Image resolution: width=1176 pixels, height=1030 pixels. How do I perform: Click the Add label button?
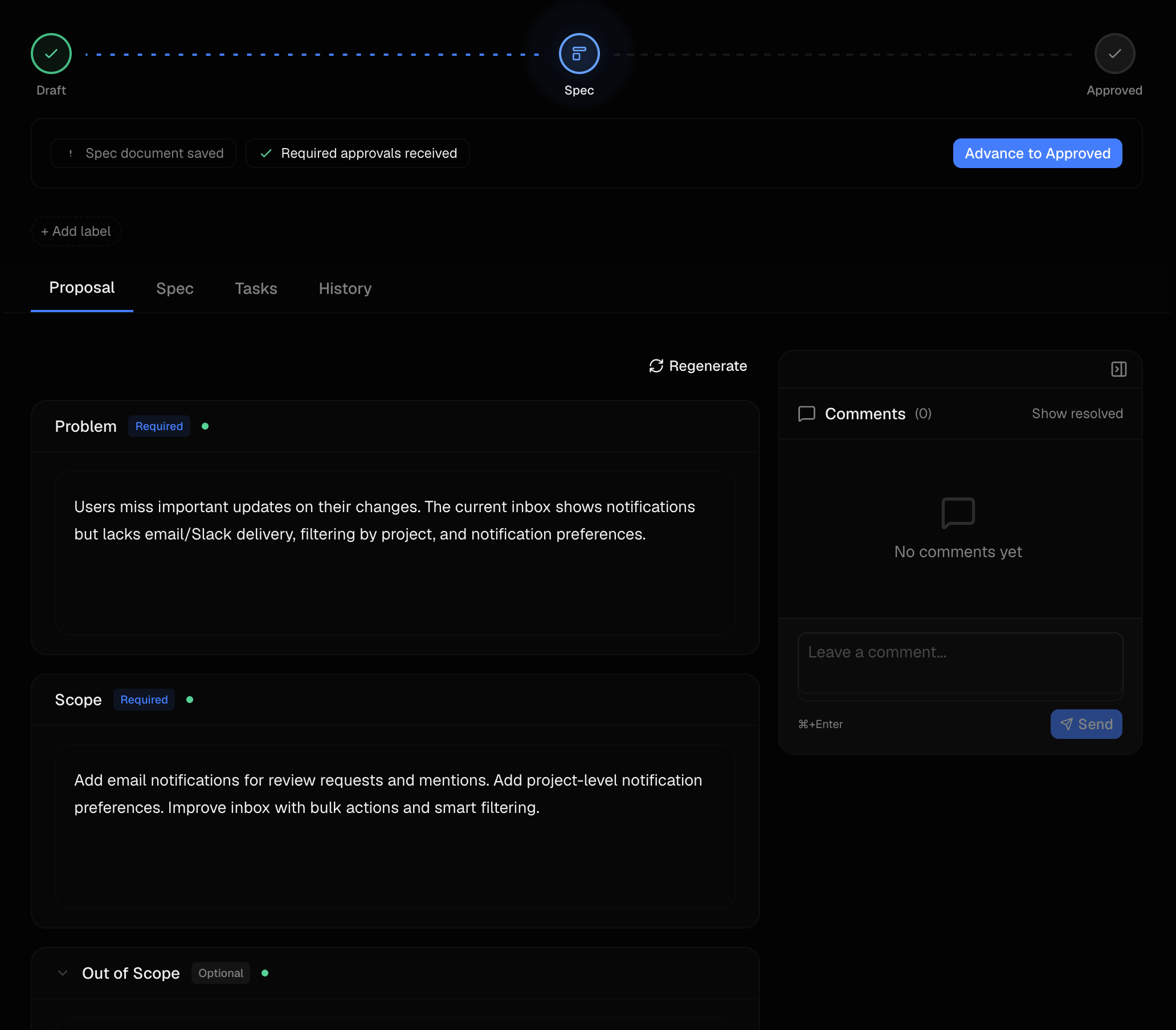coord(76,232)
